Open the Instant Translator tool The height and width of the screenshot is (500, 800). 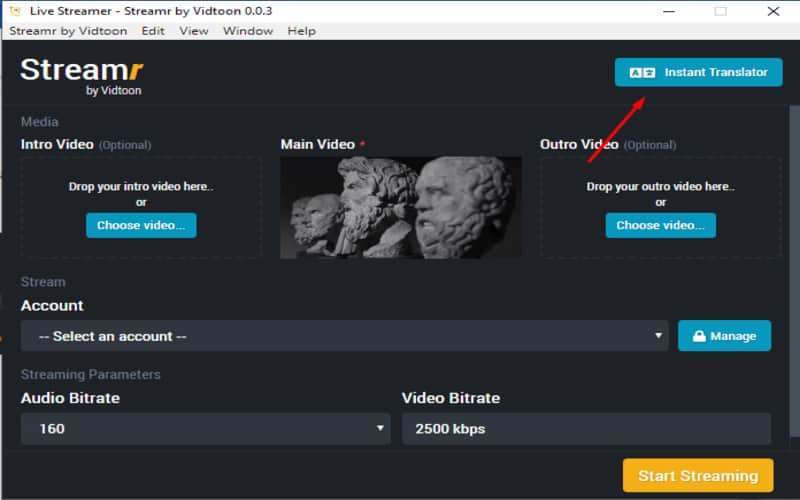[698, 72]
